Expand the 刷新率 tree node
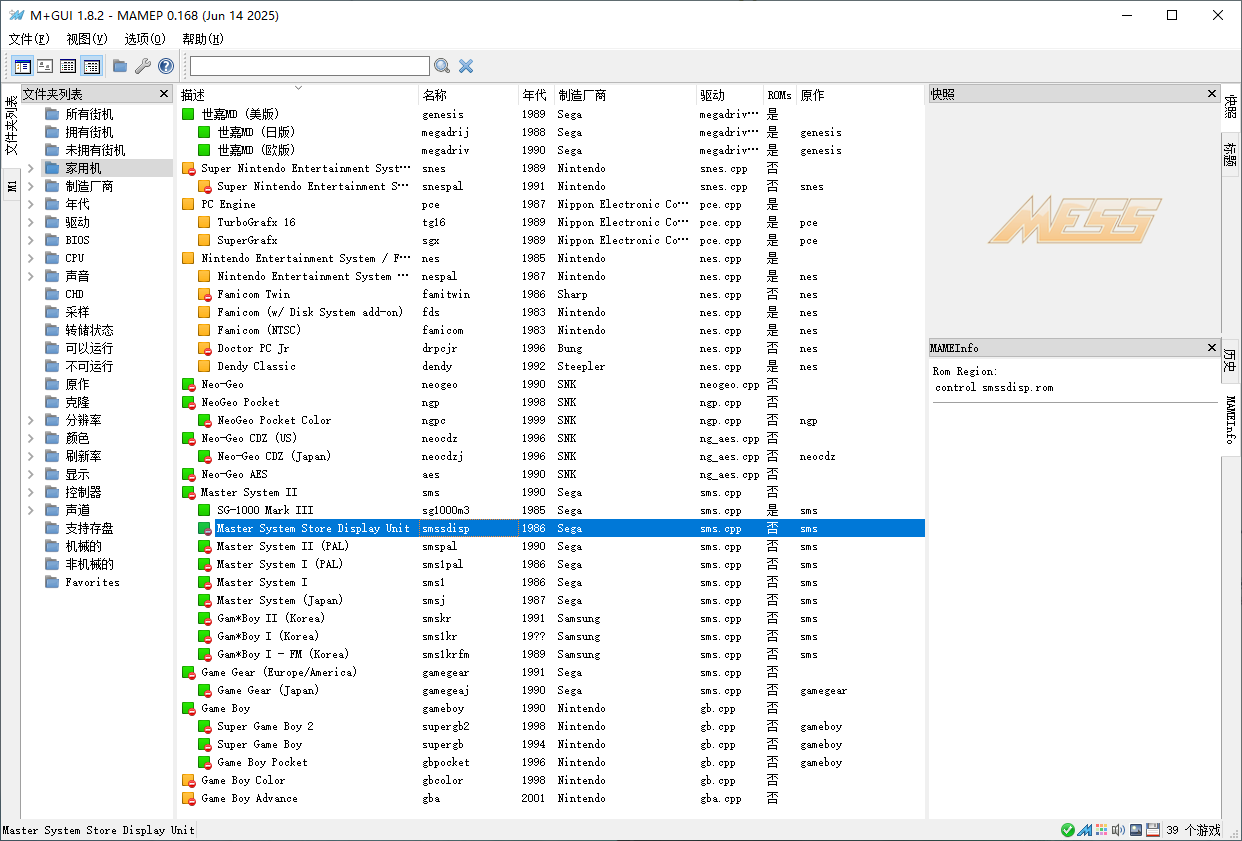1242x841 pixels. point(31,456)
